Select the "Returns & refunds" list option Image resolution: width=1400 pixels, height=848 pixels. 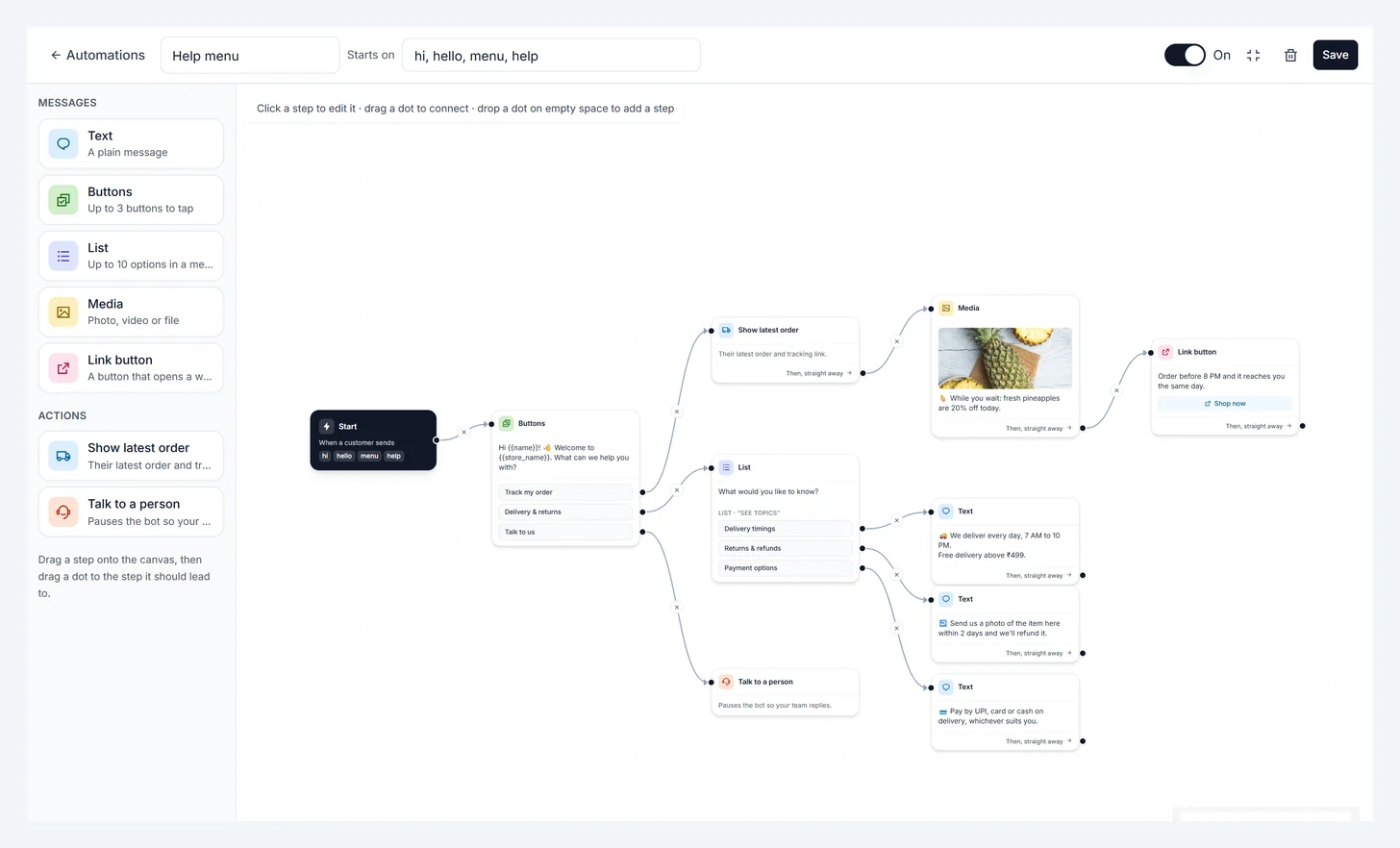tap(786, 548)
